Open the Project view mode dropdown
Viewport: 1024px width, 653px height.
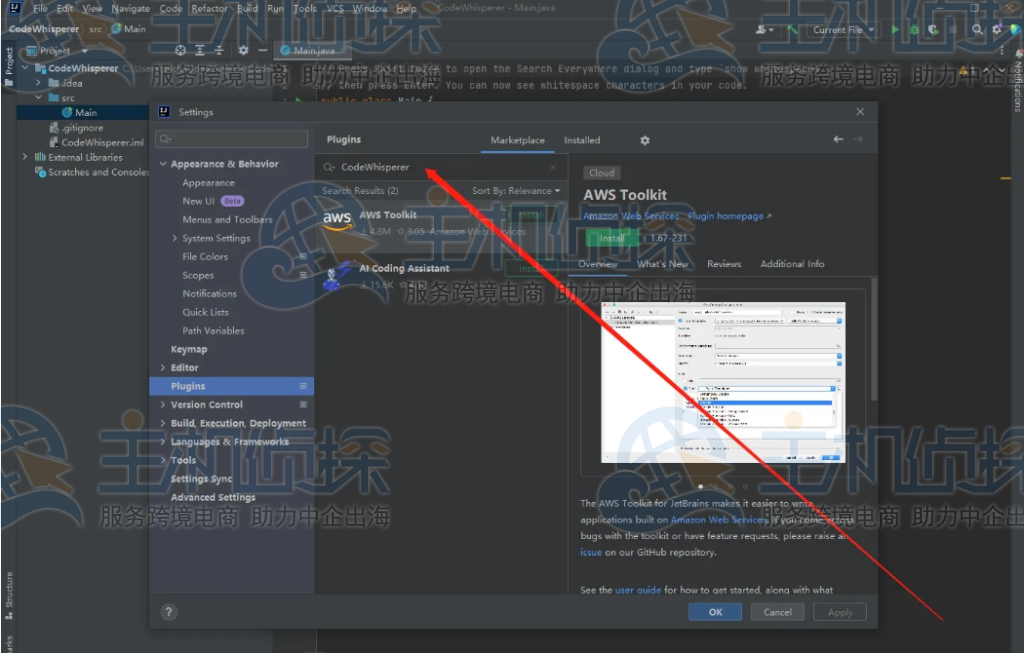pyautogui.click(x=56, y=50)
